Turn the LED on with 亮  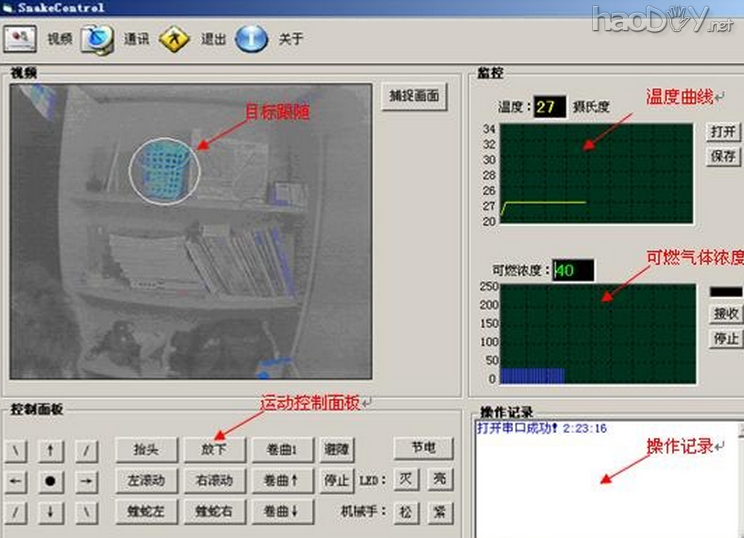(x=439, y=480)
